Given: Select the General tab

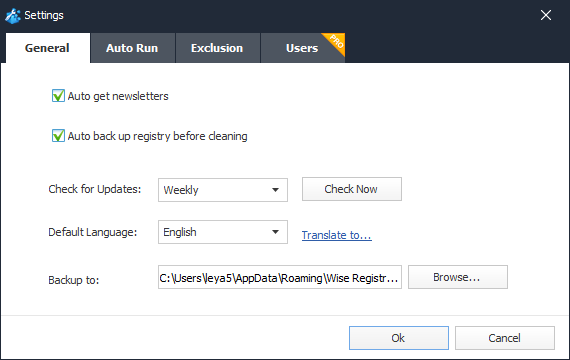Looking at the screenshot, I should (47, 48).
